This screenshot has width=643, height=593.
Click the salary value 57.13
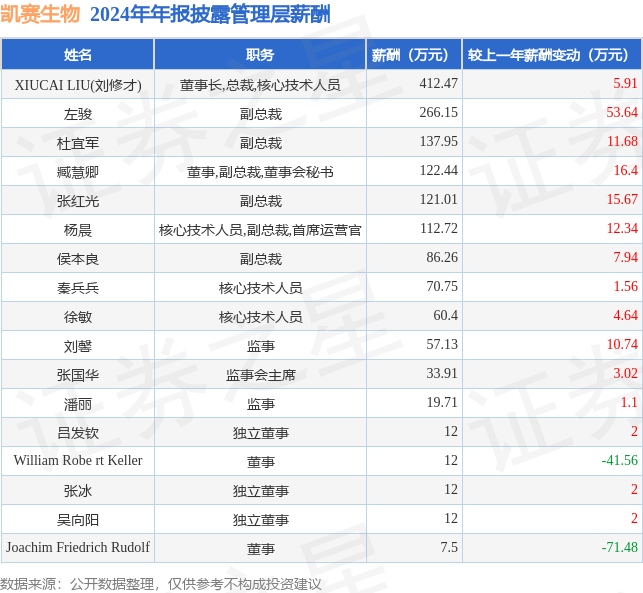pyautogui.click(x=442, y=344)
